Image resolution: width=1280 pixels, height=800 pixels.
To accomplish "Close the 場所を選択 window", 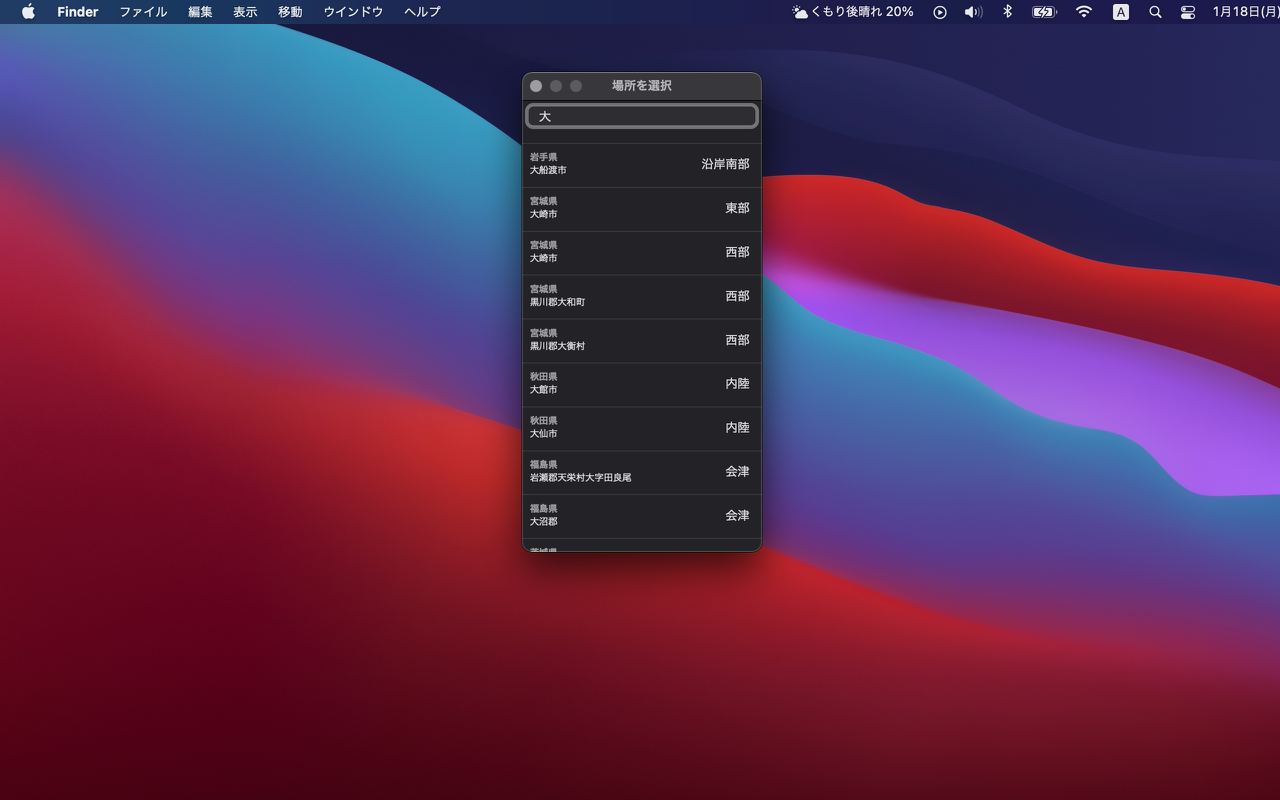I will [x=536, y=86].
